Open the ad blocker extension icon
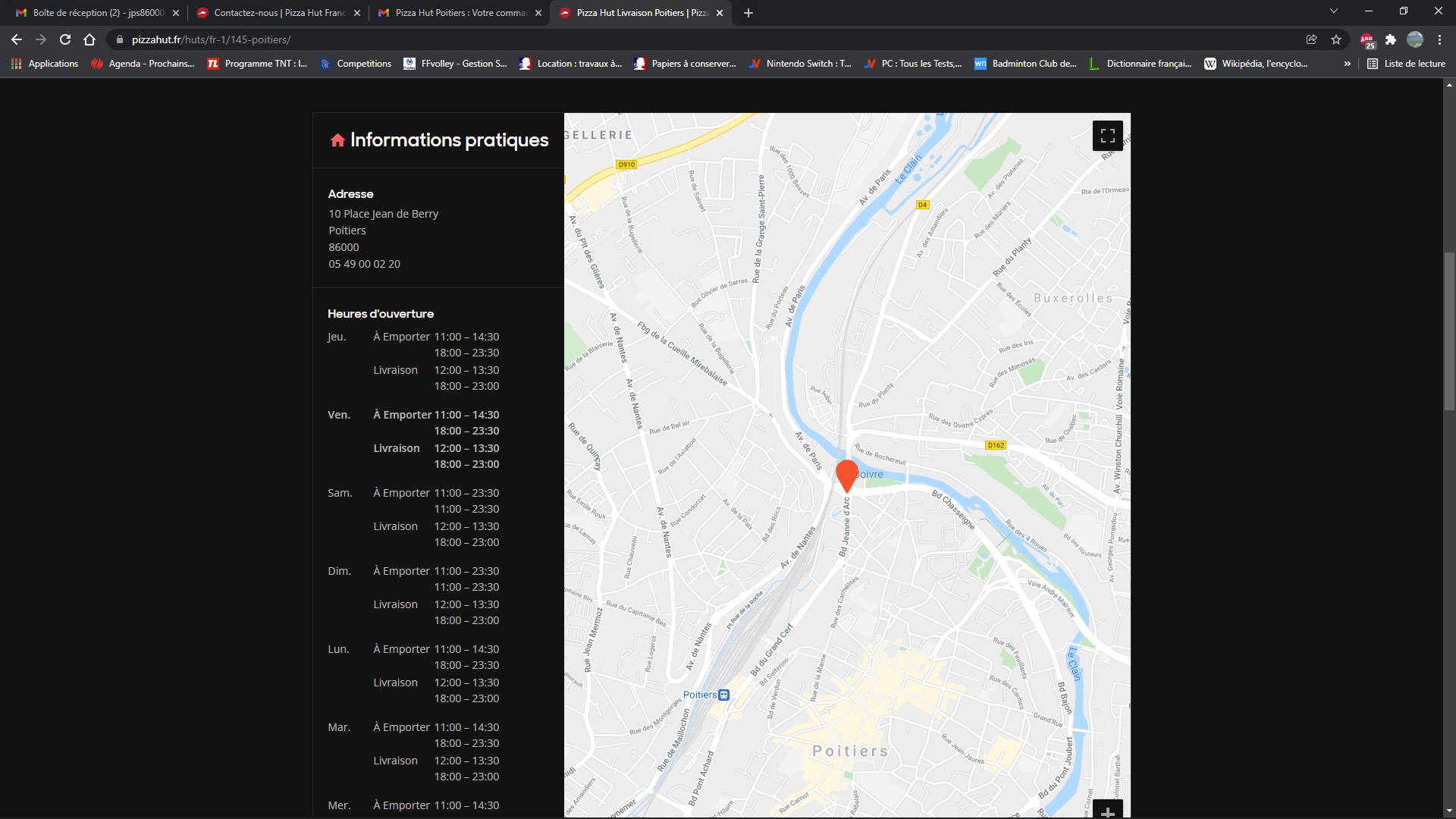Screen dimensions: 1456x819 1367,40
